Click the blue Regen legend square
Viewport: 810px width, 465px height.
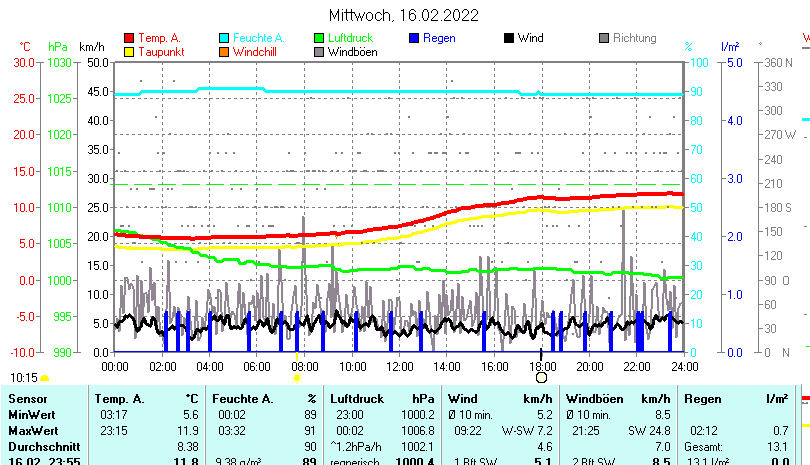point(414,38)
